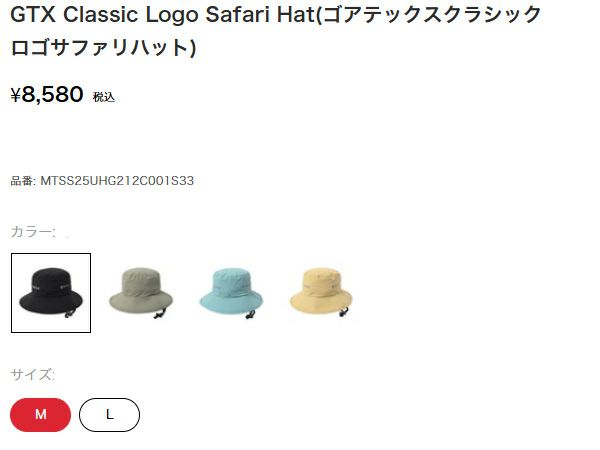The image size is (600, 450).
Task: Select the black safari hat color
Action: coord(51,293)
